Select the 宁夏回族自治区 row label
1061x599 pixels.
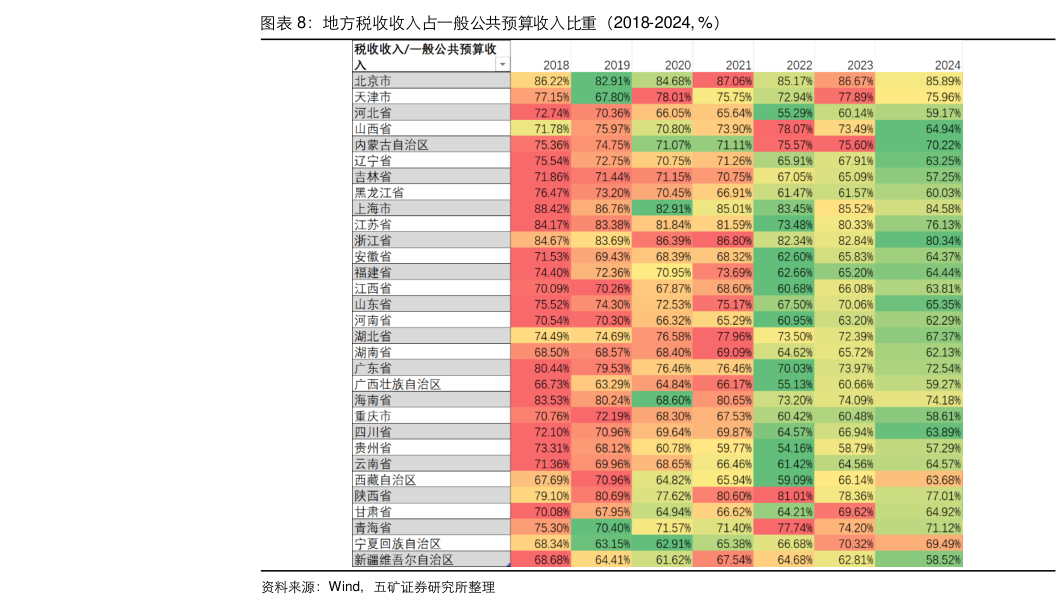click(x=432, y=543)
